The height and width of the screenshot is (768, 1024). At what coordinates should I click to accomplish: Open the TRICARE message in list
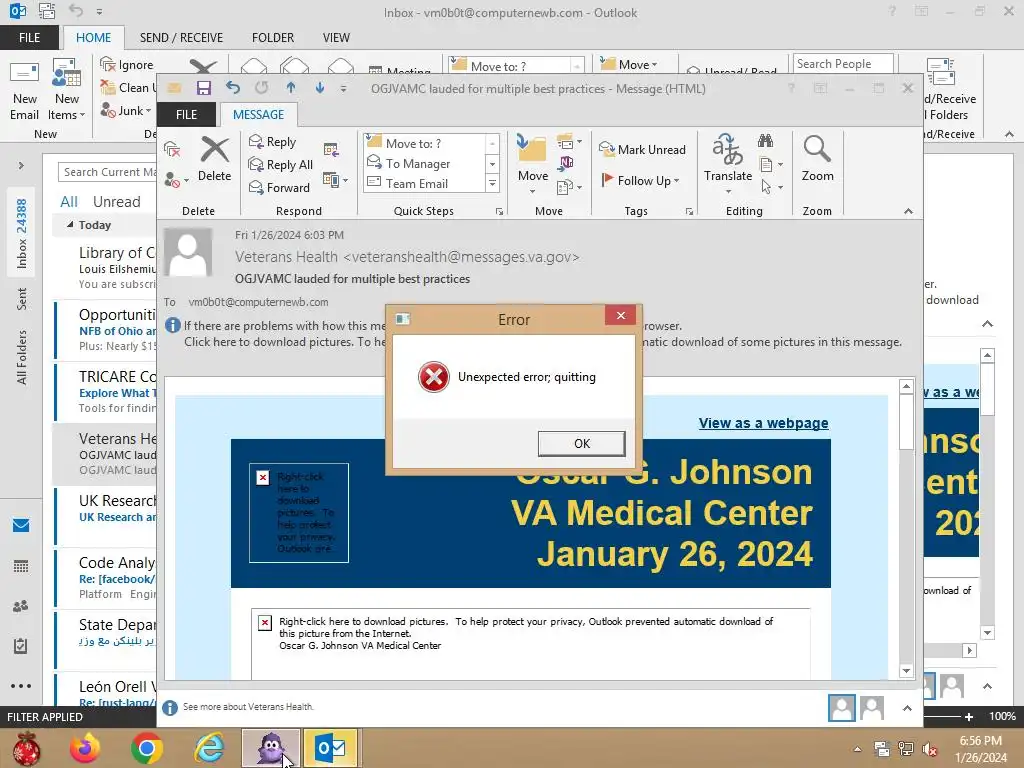click(x=106, y=392)
